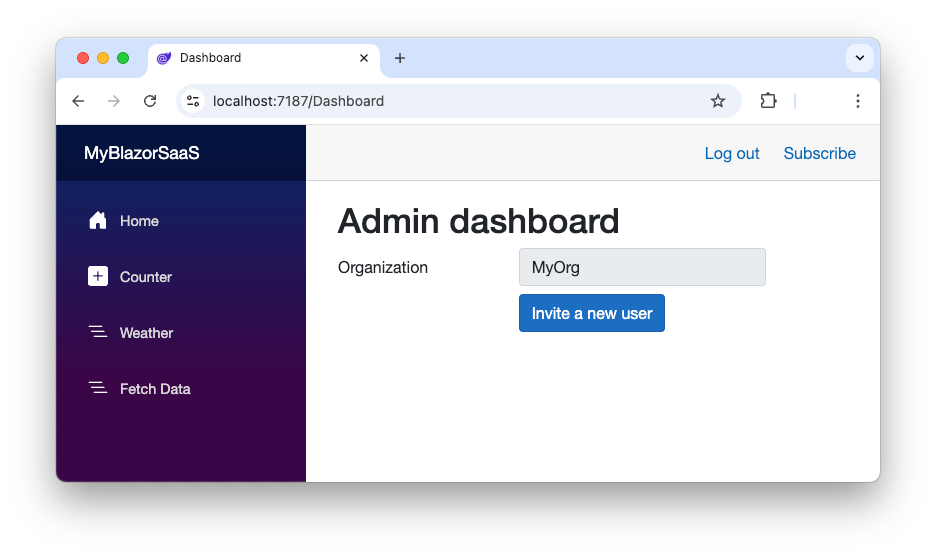The width and height of the screenshot is (936, 556).
Task: Click the browser forward arrow
Action: tap(113, 101)
